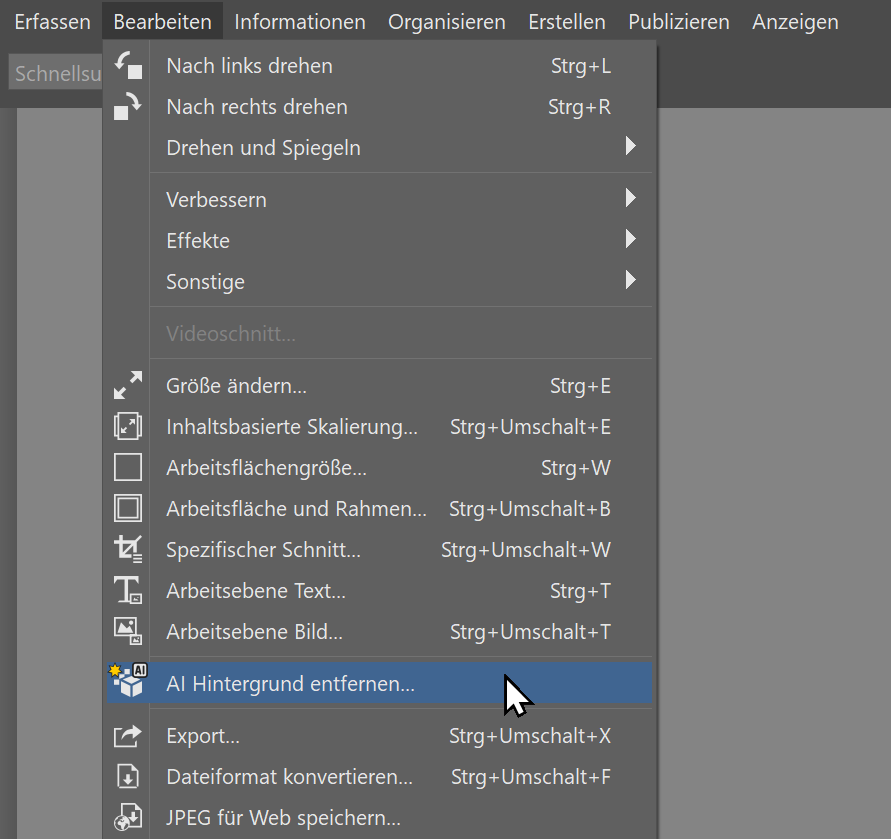The image size is (891, 839).
Task: Expand the Drehen und Spiegeln submenu
Action: tap(631, 146)
